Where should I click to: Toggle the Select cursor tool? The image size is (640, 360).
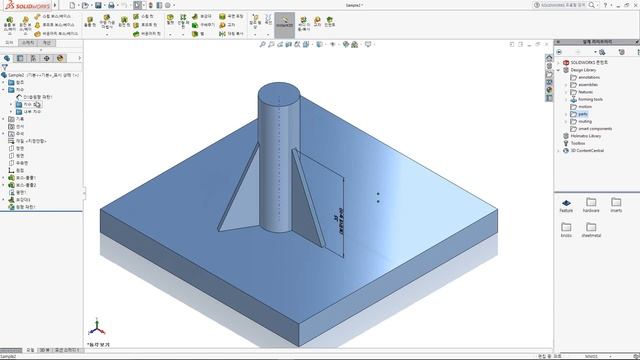[138, 5]
